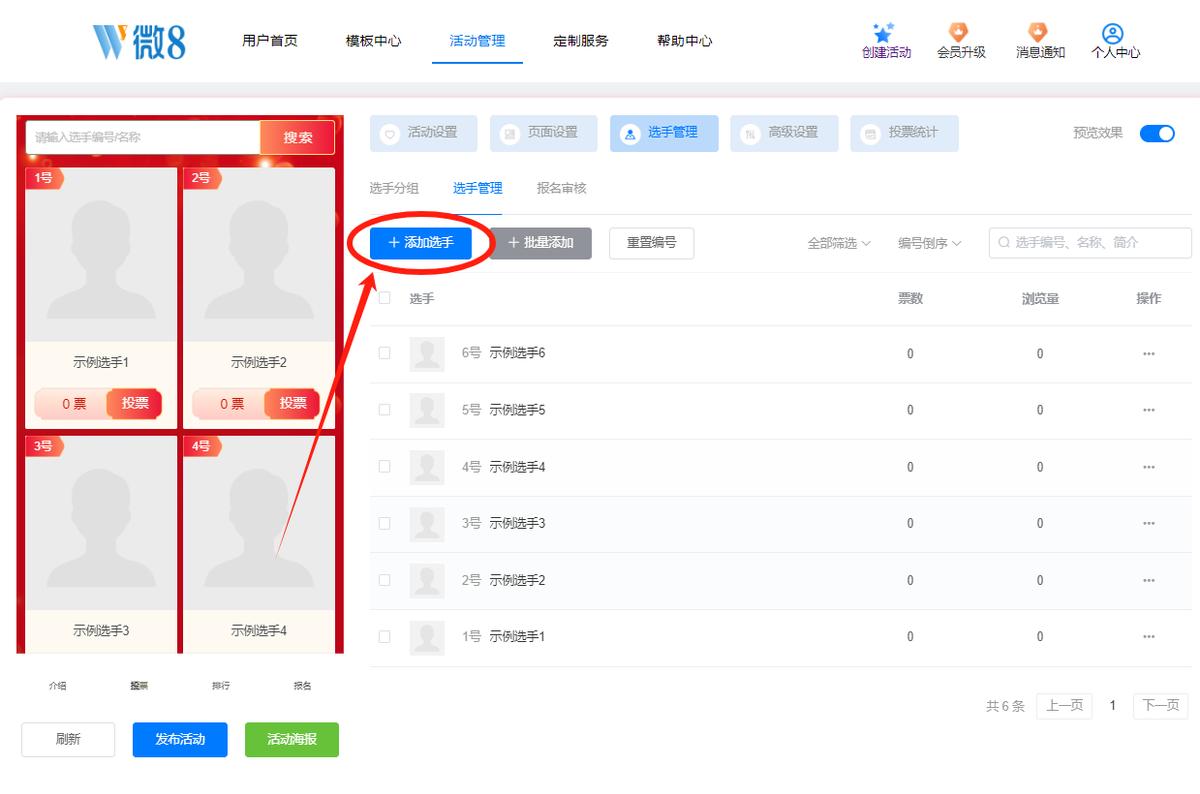The image size is (1200, 794).
Task: Click the 投票统计 tab icon
Action: point(870,133)
